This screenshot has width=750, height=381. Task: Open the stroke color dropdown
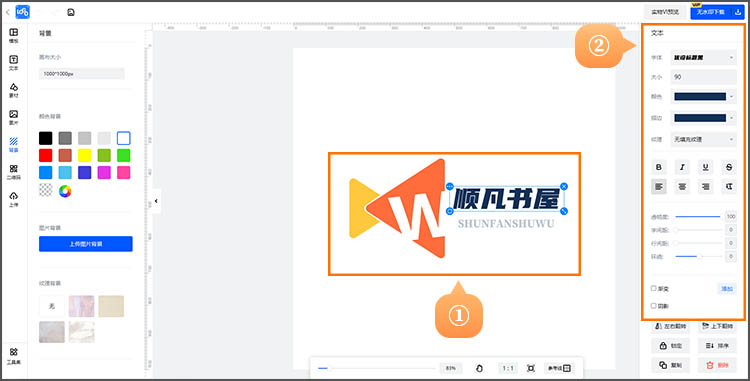click(703, 118)
